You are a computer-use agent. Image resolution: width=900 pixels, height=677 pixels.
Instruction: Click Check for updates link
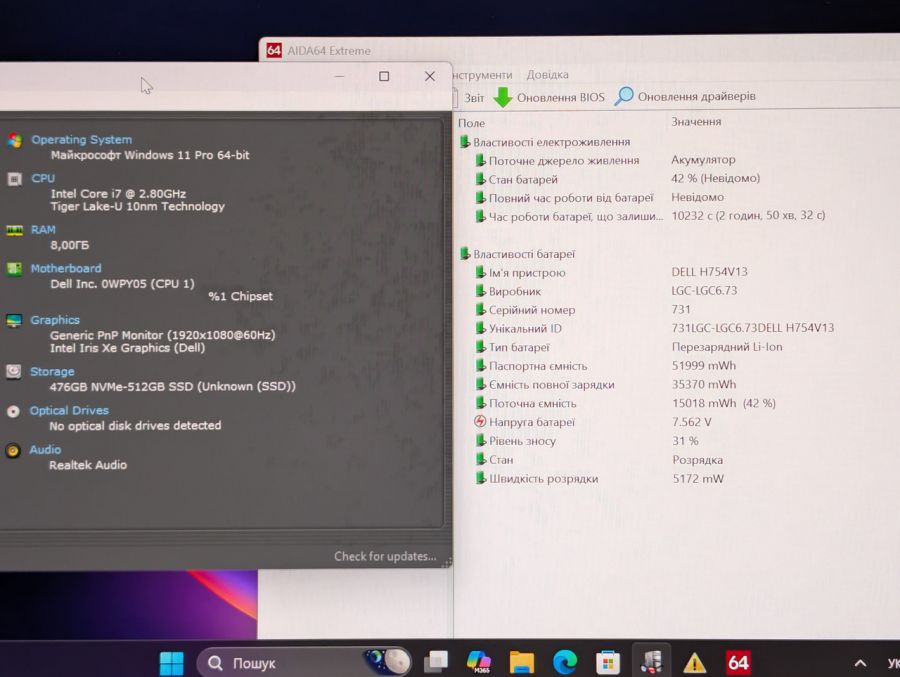[x=385, y=556]
